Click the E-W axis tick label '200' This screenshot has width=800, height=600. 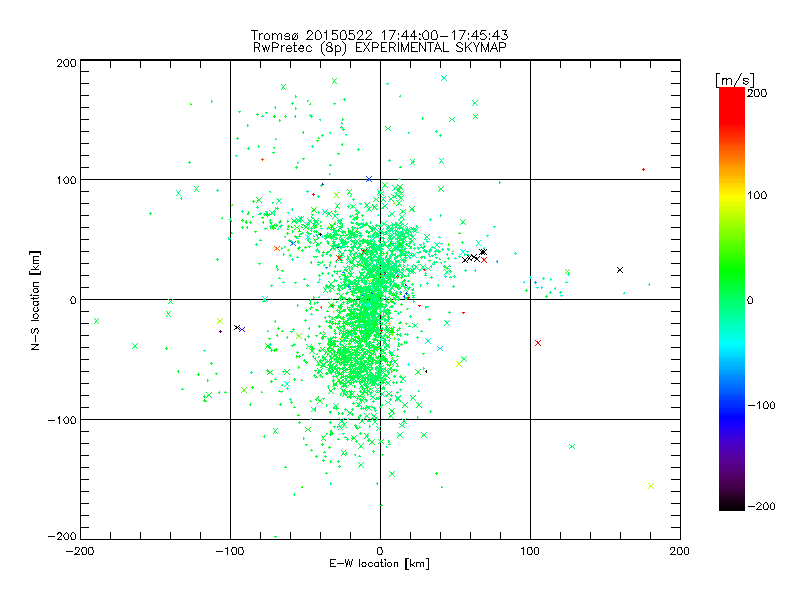coord(680,552)
